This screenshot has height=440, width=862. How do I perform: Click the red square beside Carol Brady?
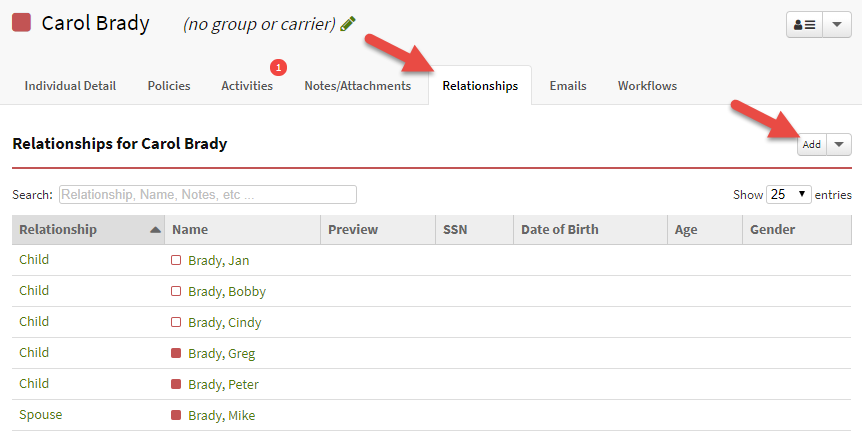[x=21, y=23]
